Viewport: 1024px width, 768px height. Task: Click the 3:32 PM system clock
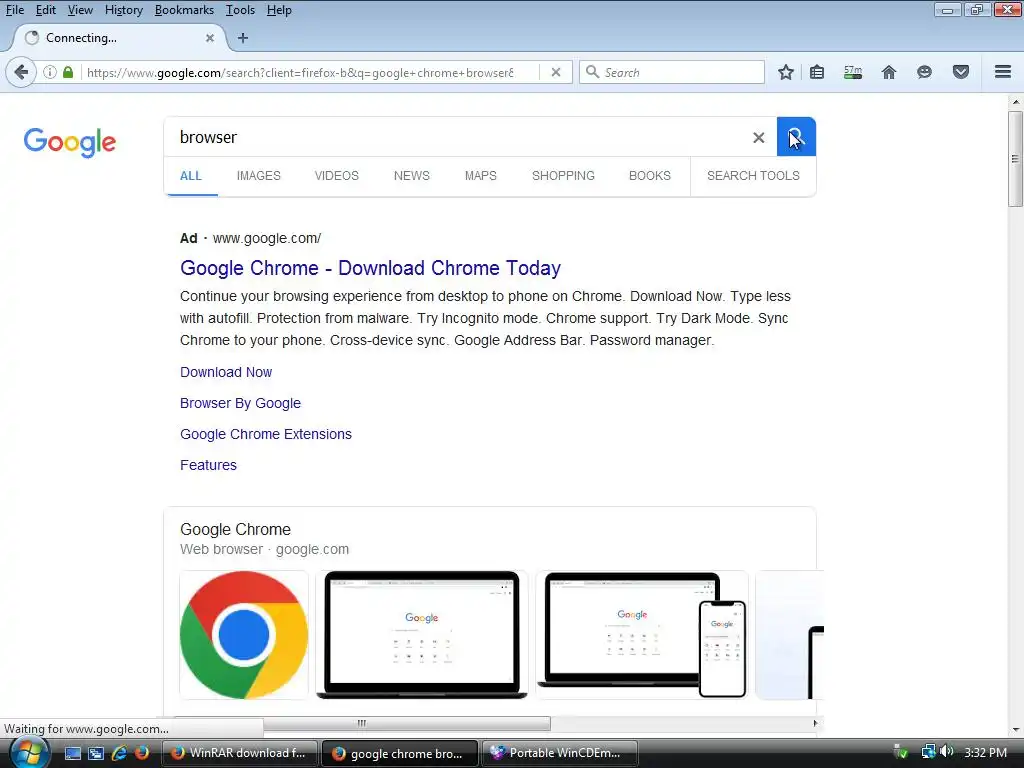pos(985,752)
